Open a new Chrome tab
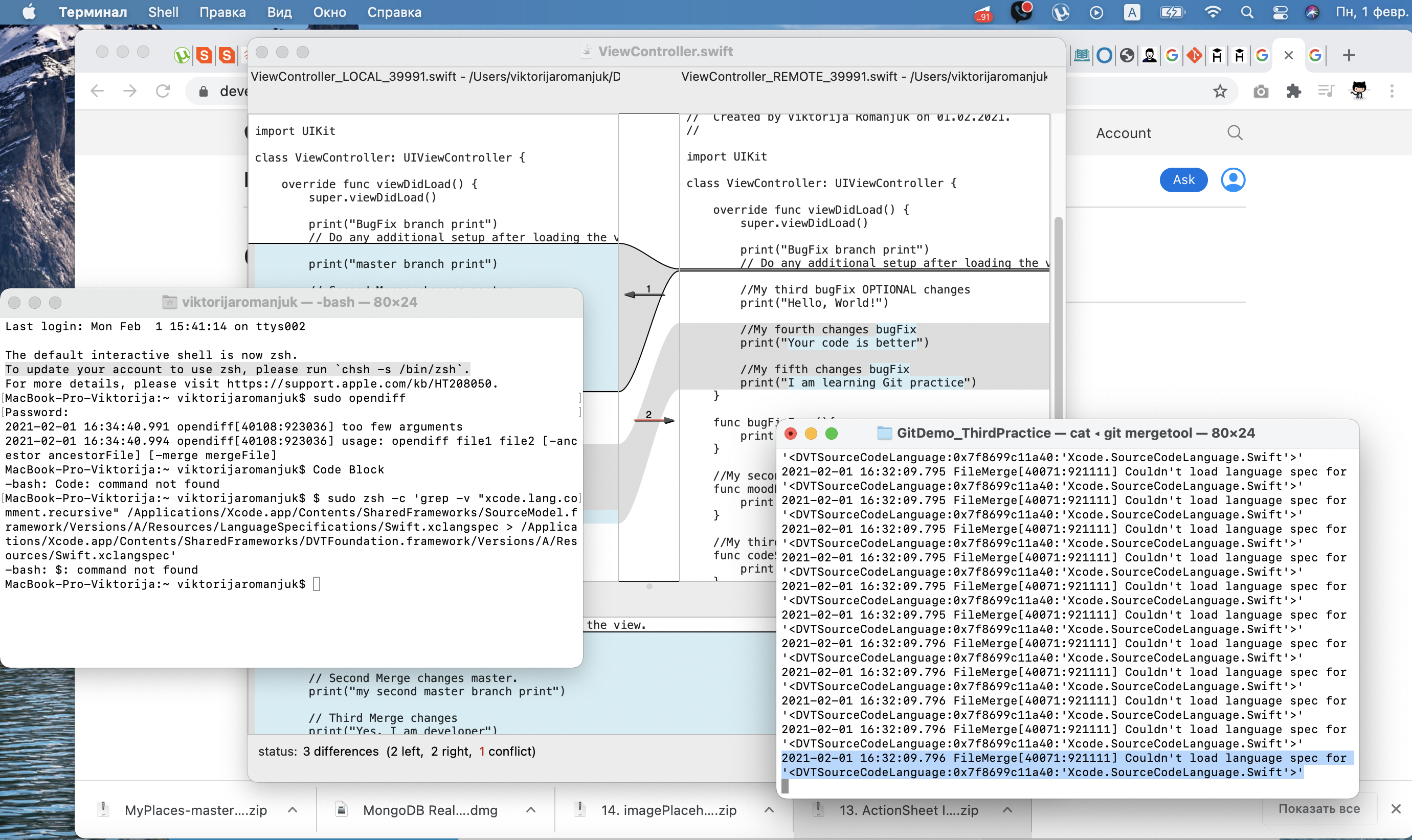Viewport: 1412px width, 840px height. pyautogui.click(x=1349, y=55)
